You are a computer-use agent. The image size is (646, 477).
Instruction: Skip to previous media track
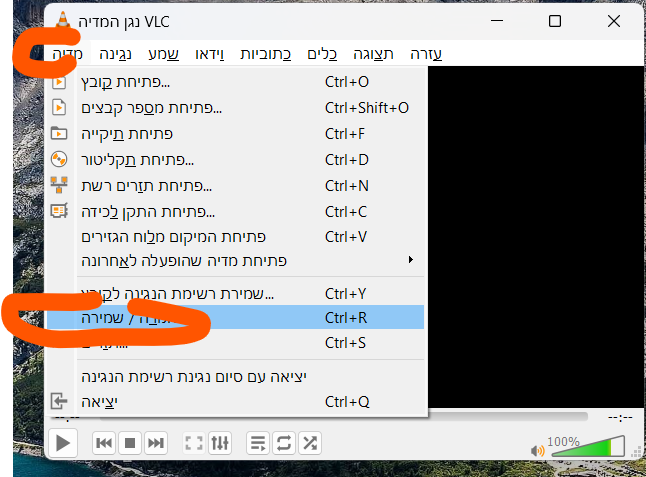coord(104,443)
